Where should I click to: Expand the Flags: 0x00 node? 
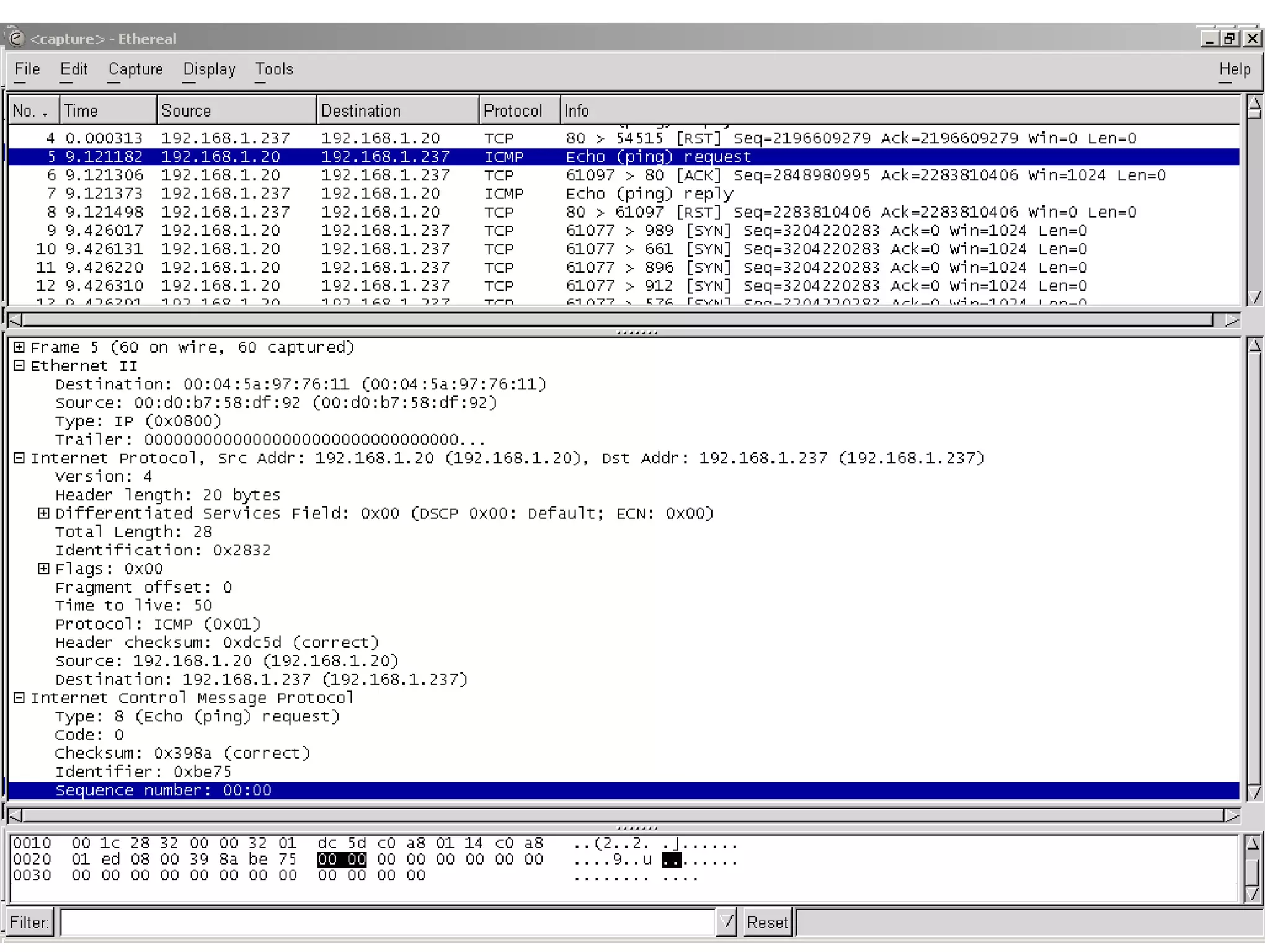pos(43,568)
